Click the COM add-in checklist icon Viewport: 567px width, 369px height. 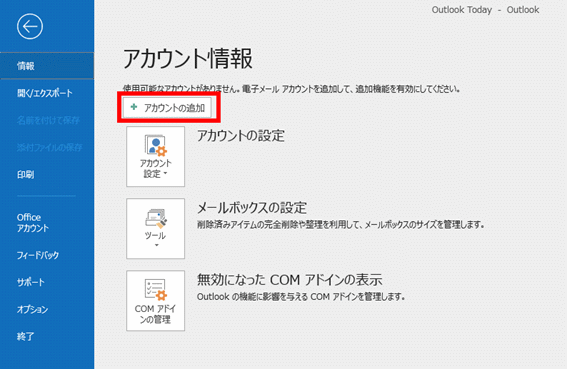pos(155,289)
